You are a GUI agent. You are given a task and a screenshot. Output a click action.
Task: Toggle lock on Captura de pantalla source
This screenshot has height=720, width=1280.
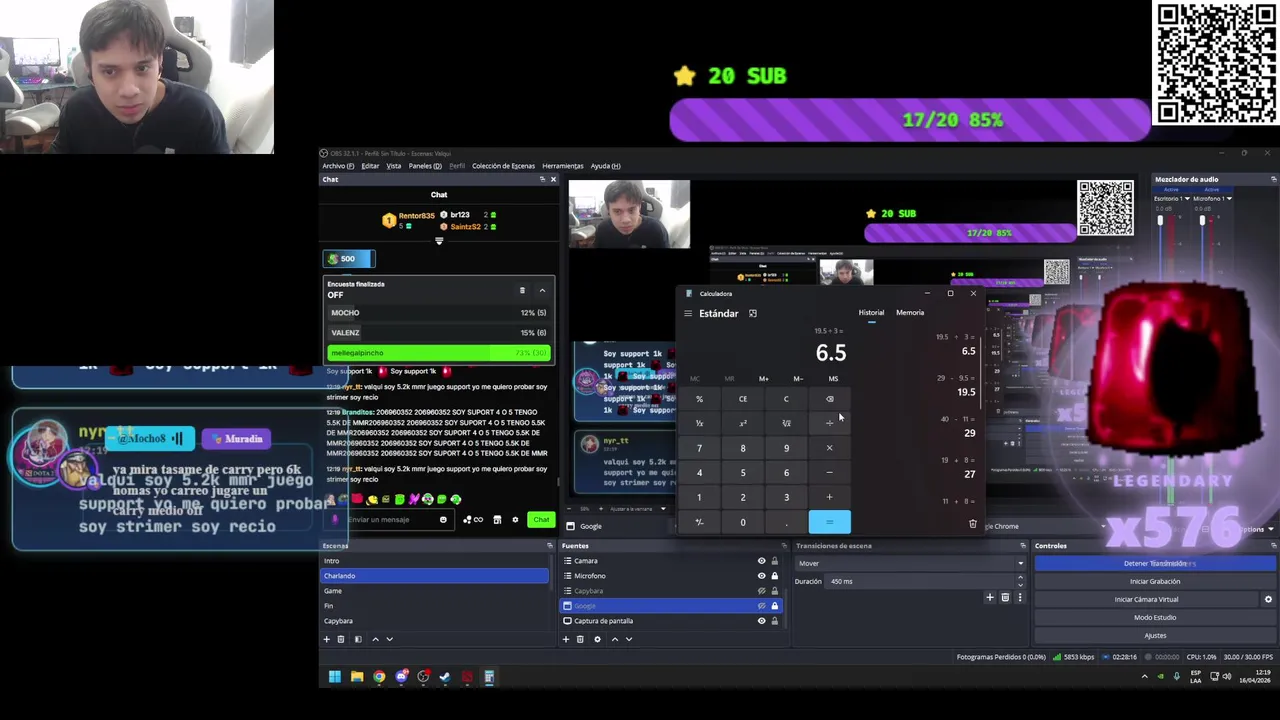point(774,621)
